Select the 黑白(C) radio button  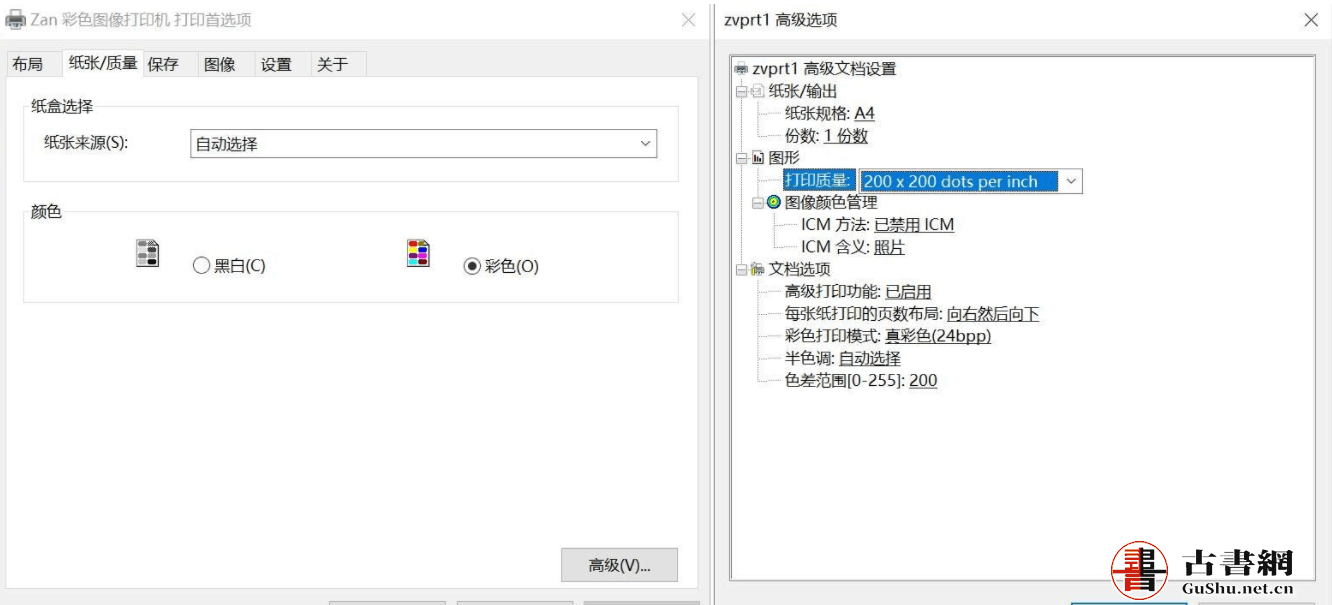coord(201,266)
